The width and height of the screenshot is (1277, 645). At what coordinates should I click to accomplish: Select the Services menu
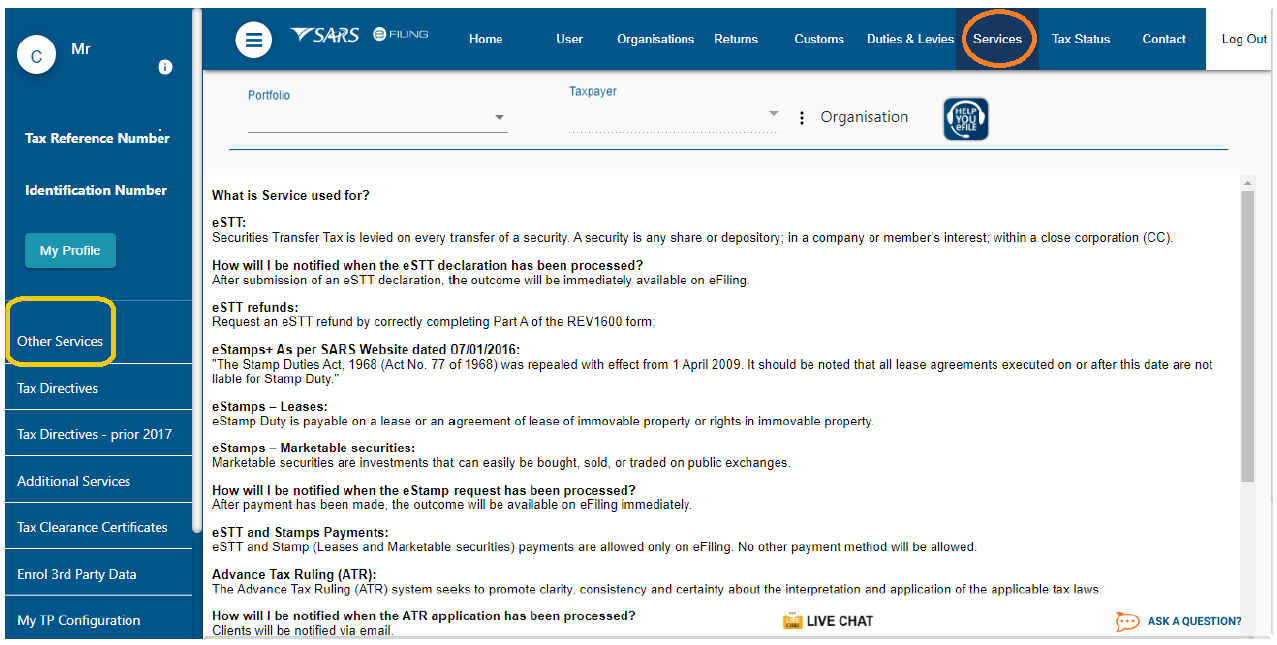(997, 39)
